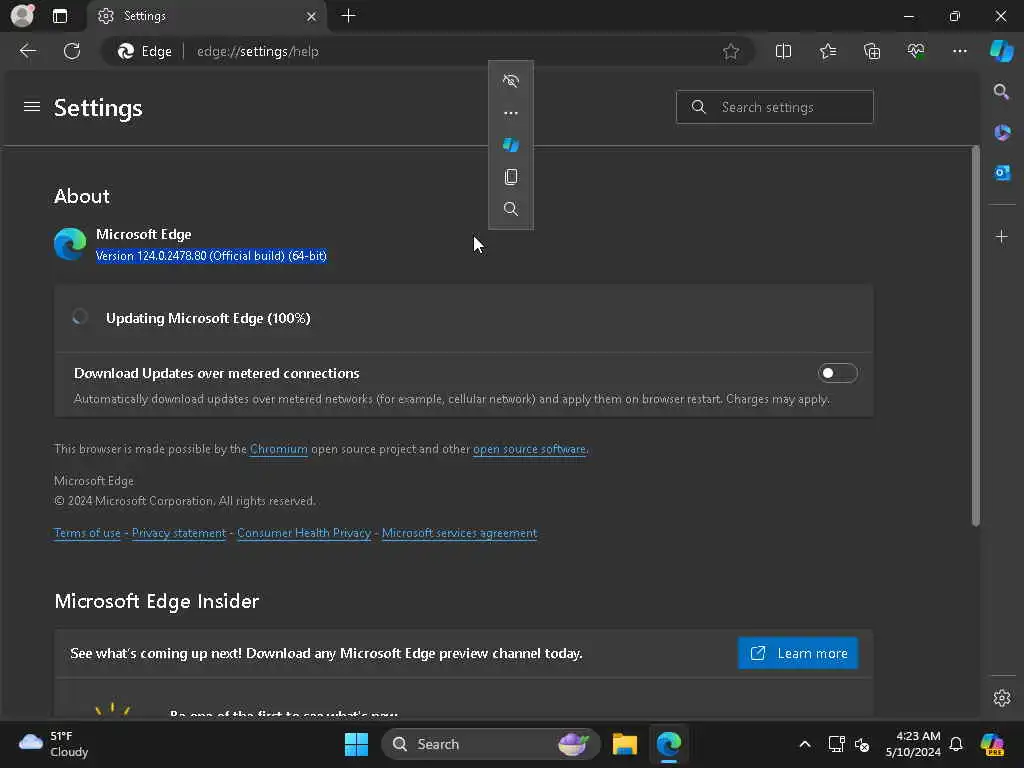Open the Settings hamburger menu
Screen dimensions: 1024x768
click(x=32, y=106)
